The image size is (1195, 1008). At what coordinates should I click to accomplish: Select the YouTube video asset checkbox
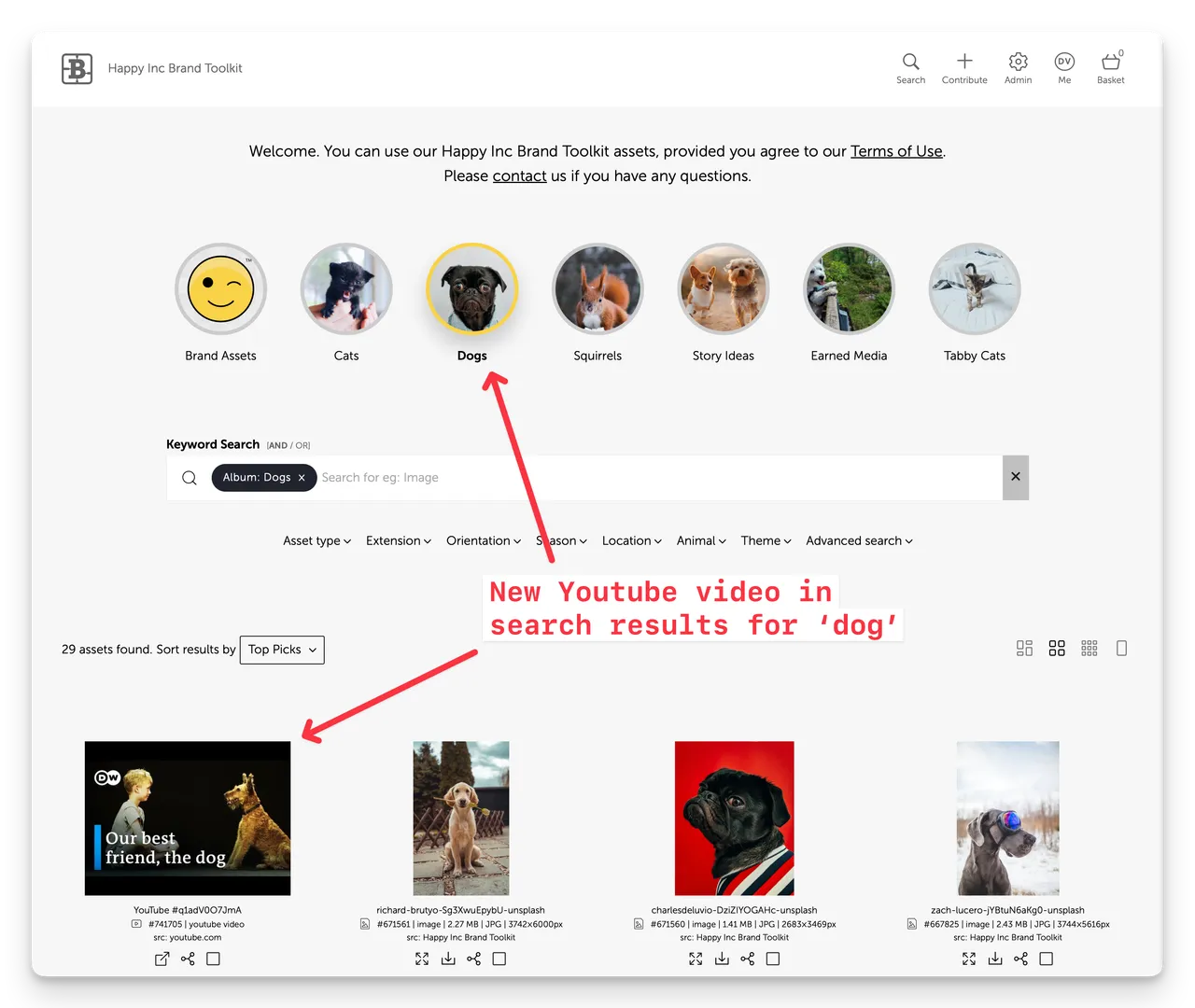click(x=213, y=959)
